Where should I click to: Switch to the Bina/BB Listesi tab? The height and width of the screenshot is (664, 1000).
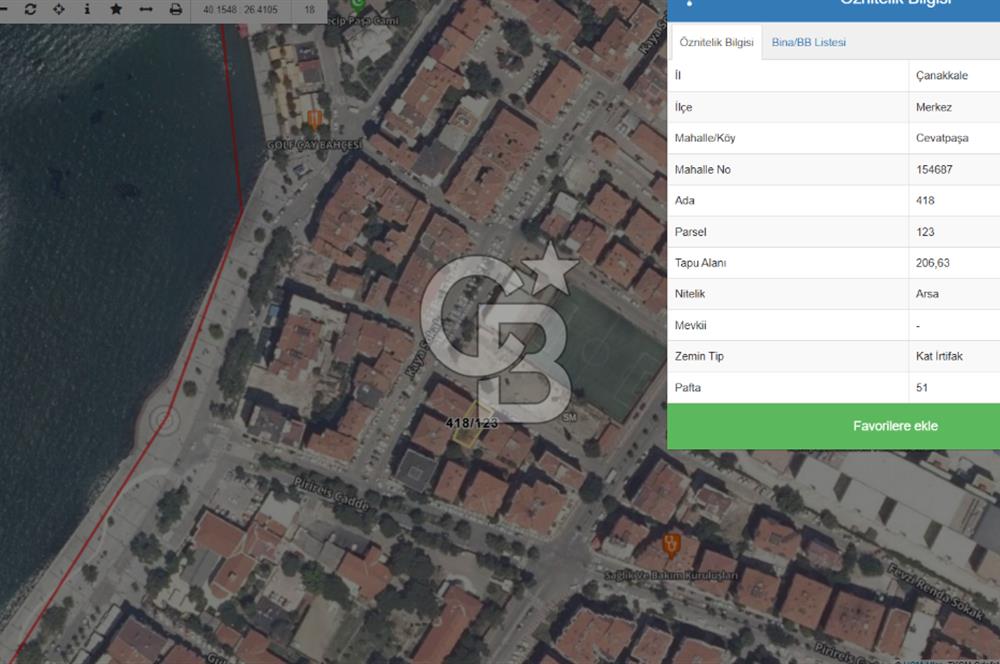[809, 42]
